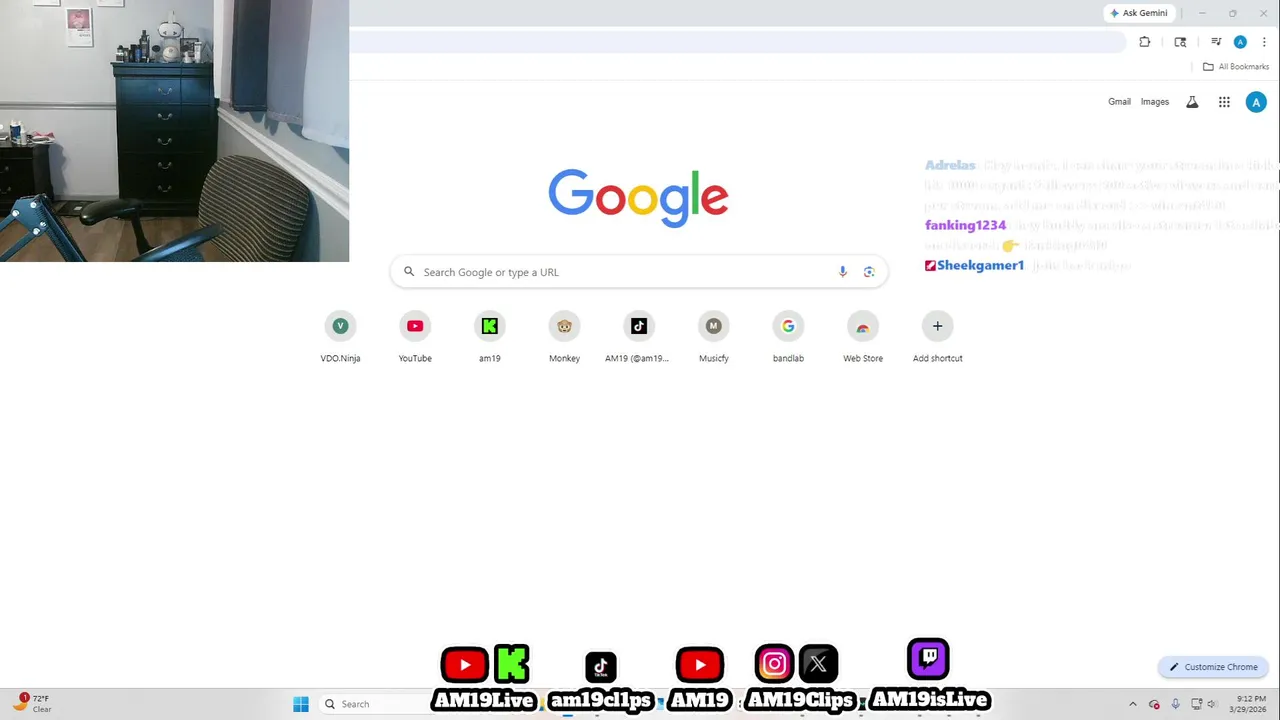Screen dimensions: 1280x720
Task: Open the YouTube shortcut
Action: [x=415, y=337]
